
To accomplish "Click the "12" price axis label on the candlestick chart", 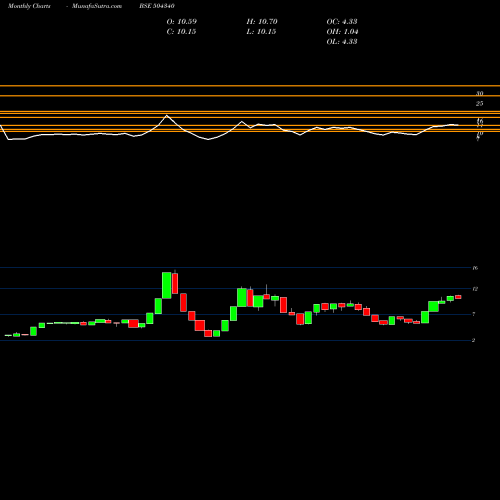I will [475, 289].
